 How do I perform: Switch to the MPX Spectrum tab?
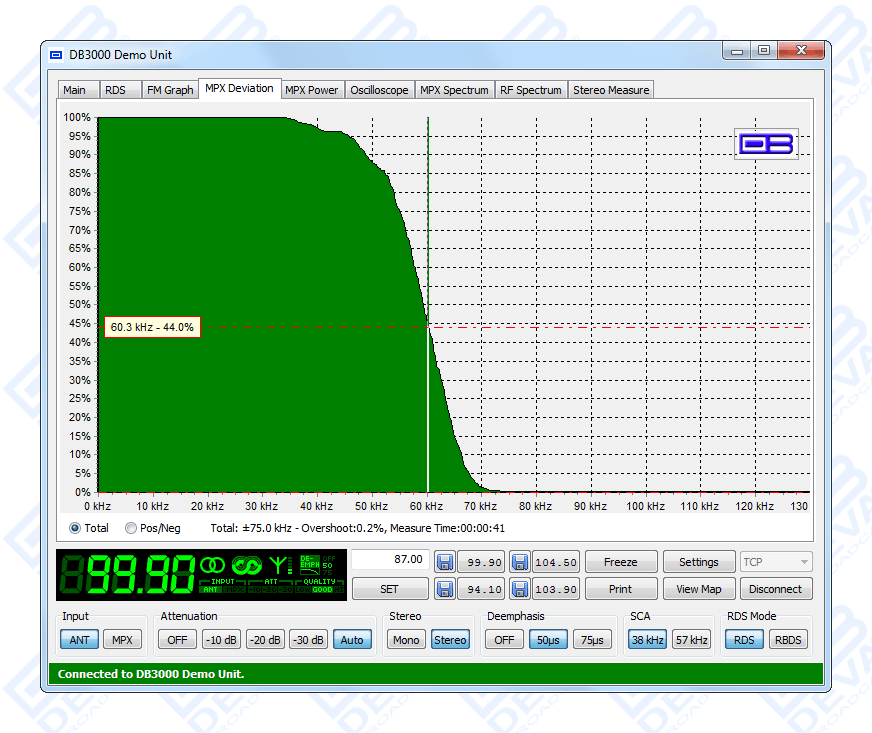coord(454,90)
